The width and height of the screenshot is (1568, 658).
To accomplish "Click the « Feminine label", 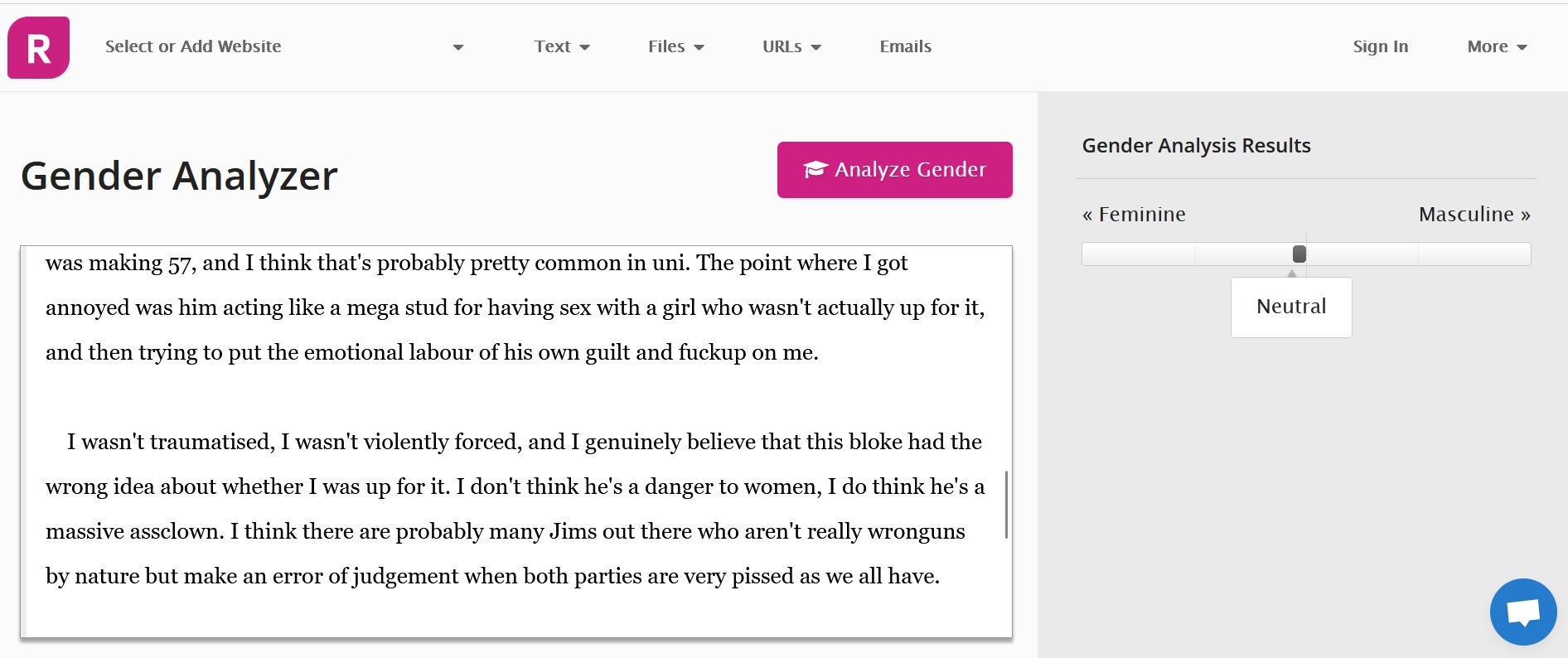I will pyautogui.click(x=1134, y=215).
